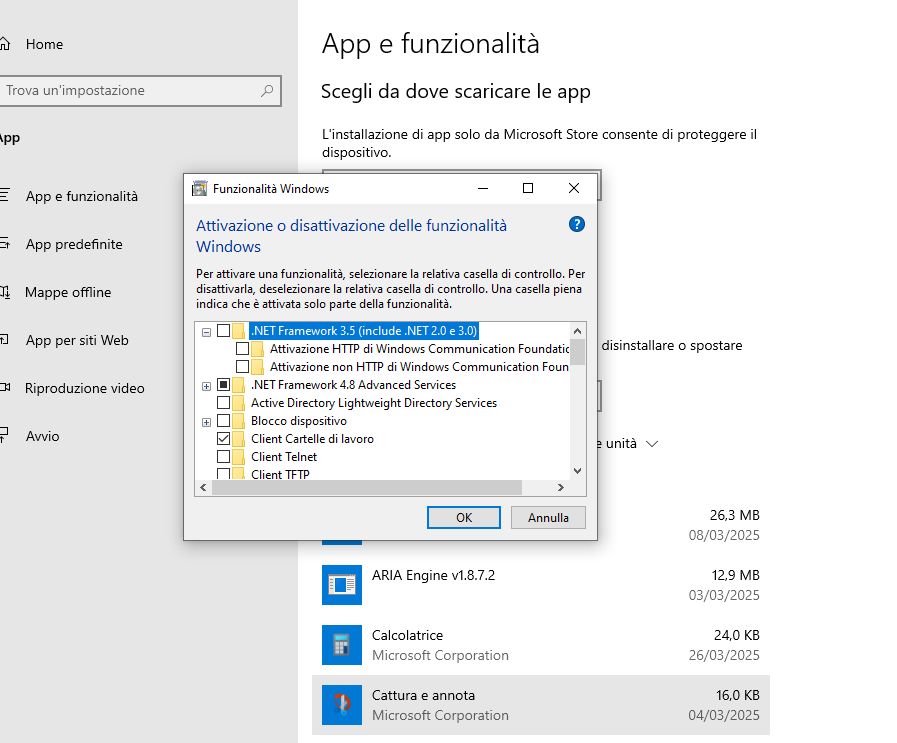Select the Client Cartelle di lavoro label

click(x=312, y=439)
